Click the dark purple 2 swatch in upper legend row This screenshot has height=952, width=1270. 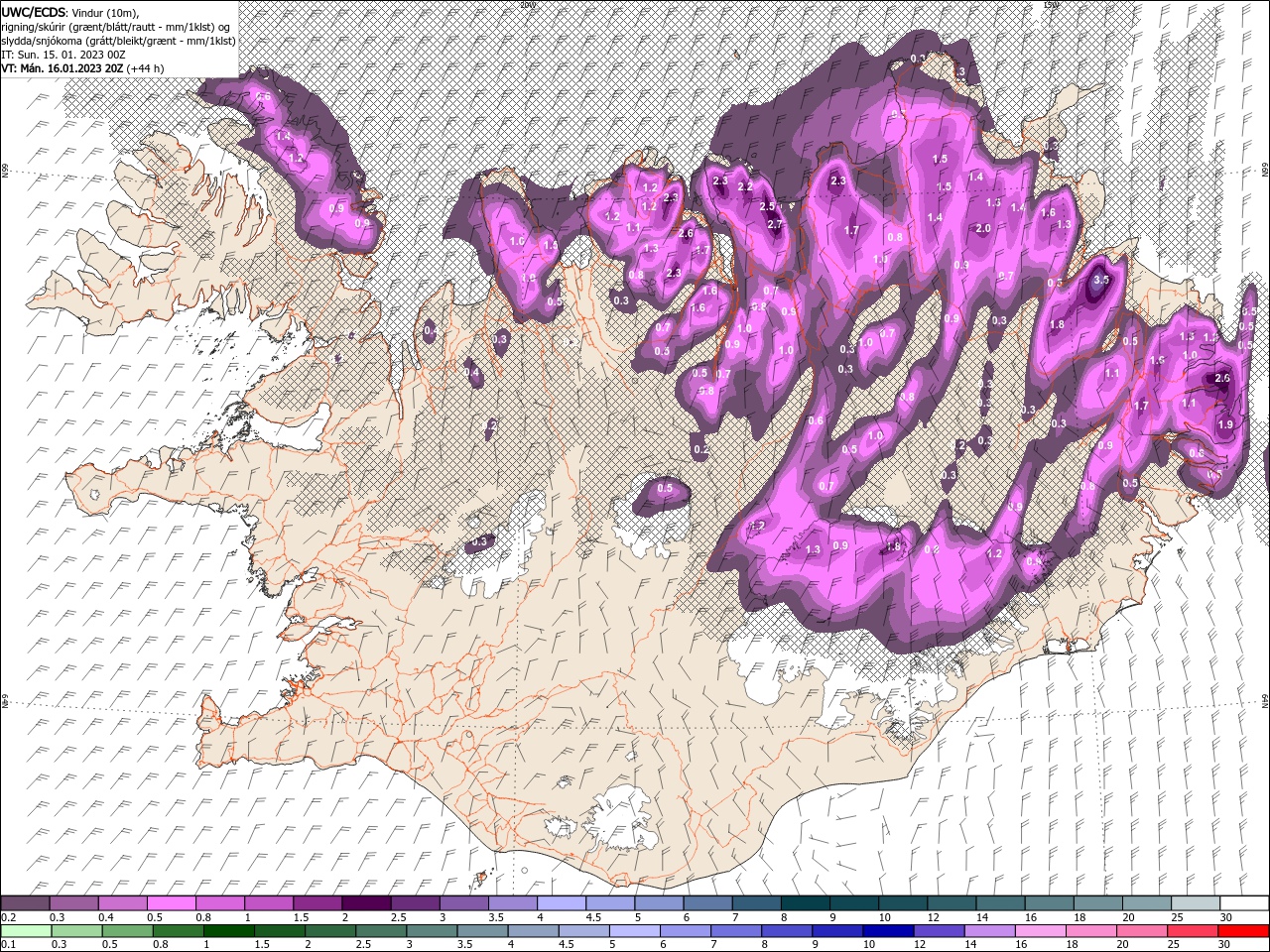pyautogui.click(x=366, y=903)
